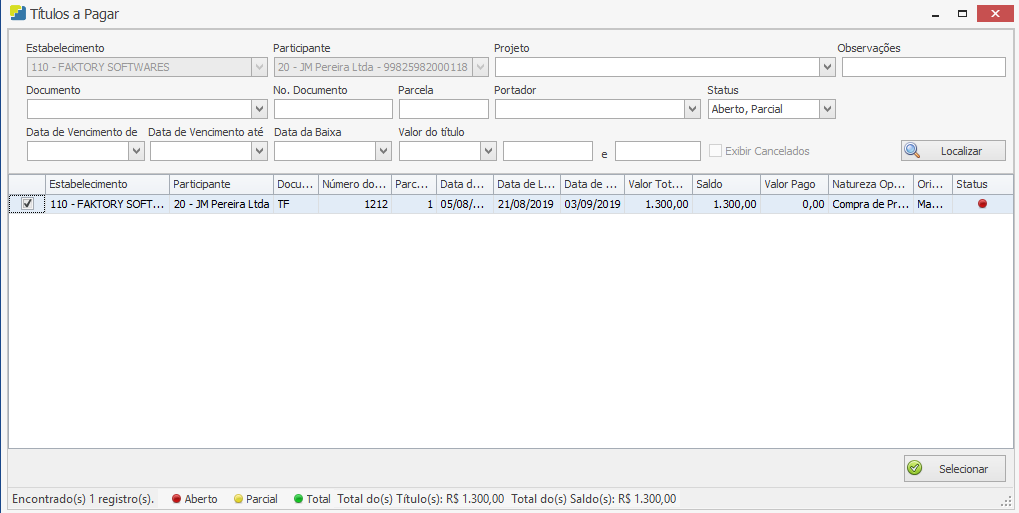Open Data de Vencimento de date picker
The height and width of the screenshot is (513, 1019).
(x=137, y=151)
